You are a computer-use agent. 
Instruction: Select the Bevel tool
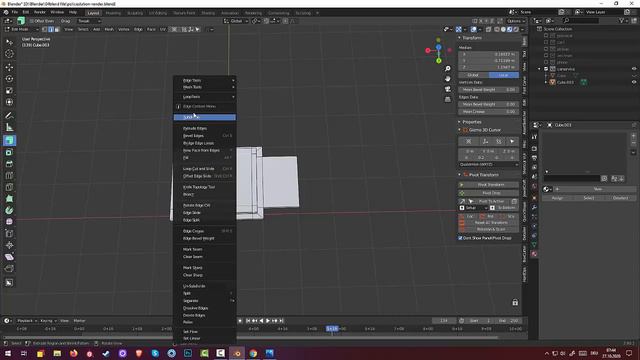(x=9, y=164)
